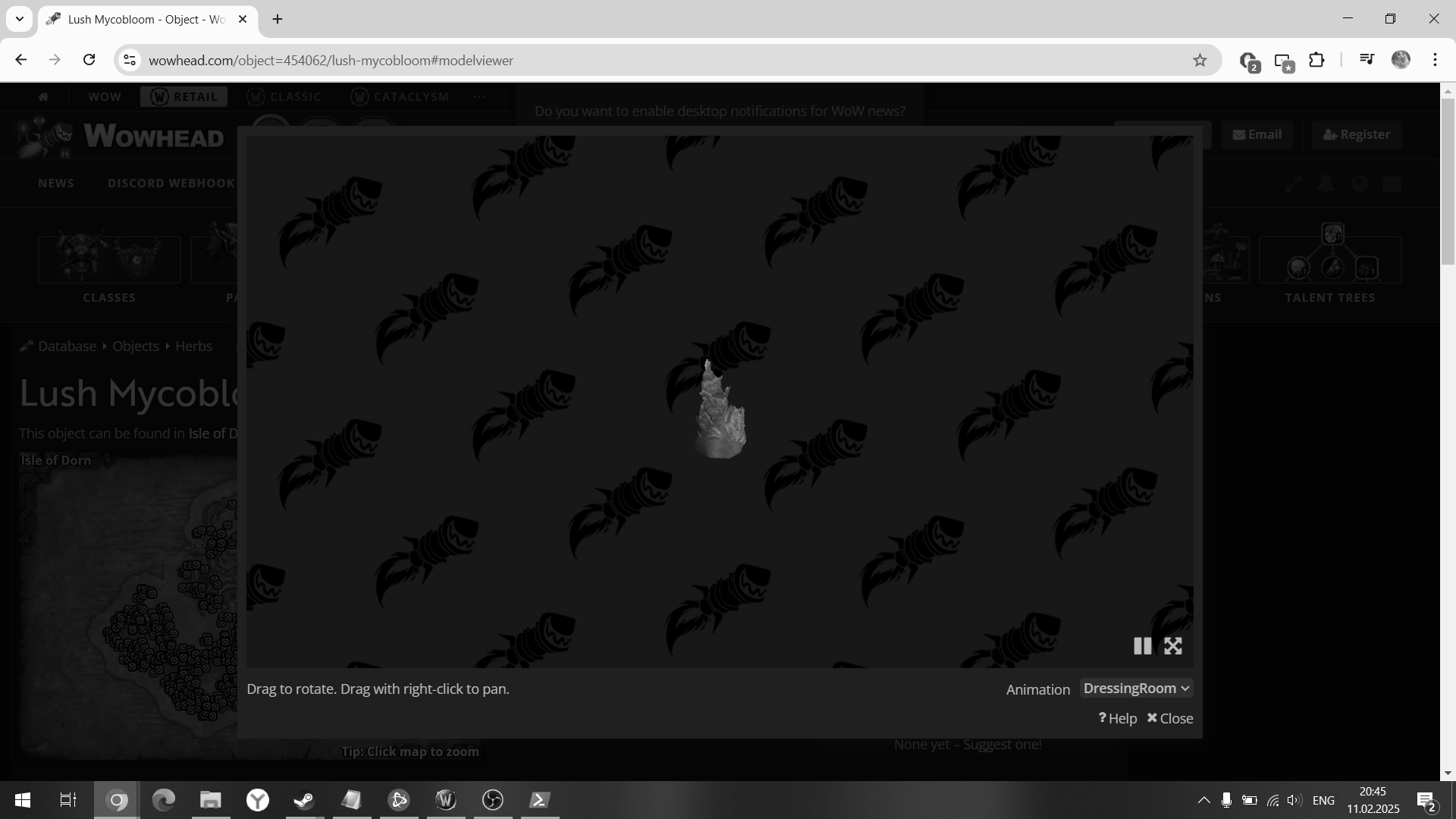The image size is (1456, 819).
Task: View site information icon in address bar
Action: point(130,60)
